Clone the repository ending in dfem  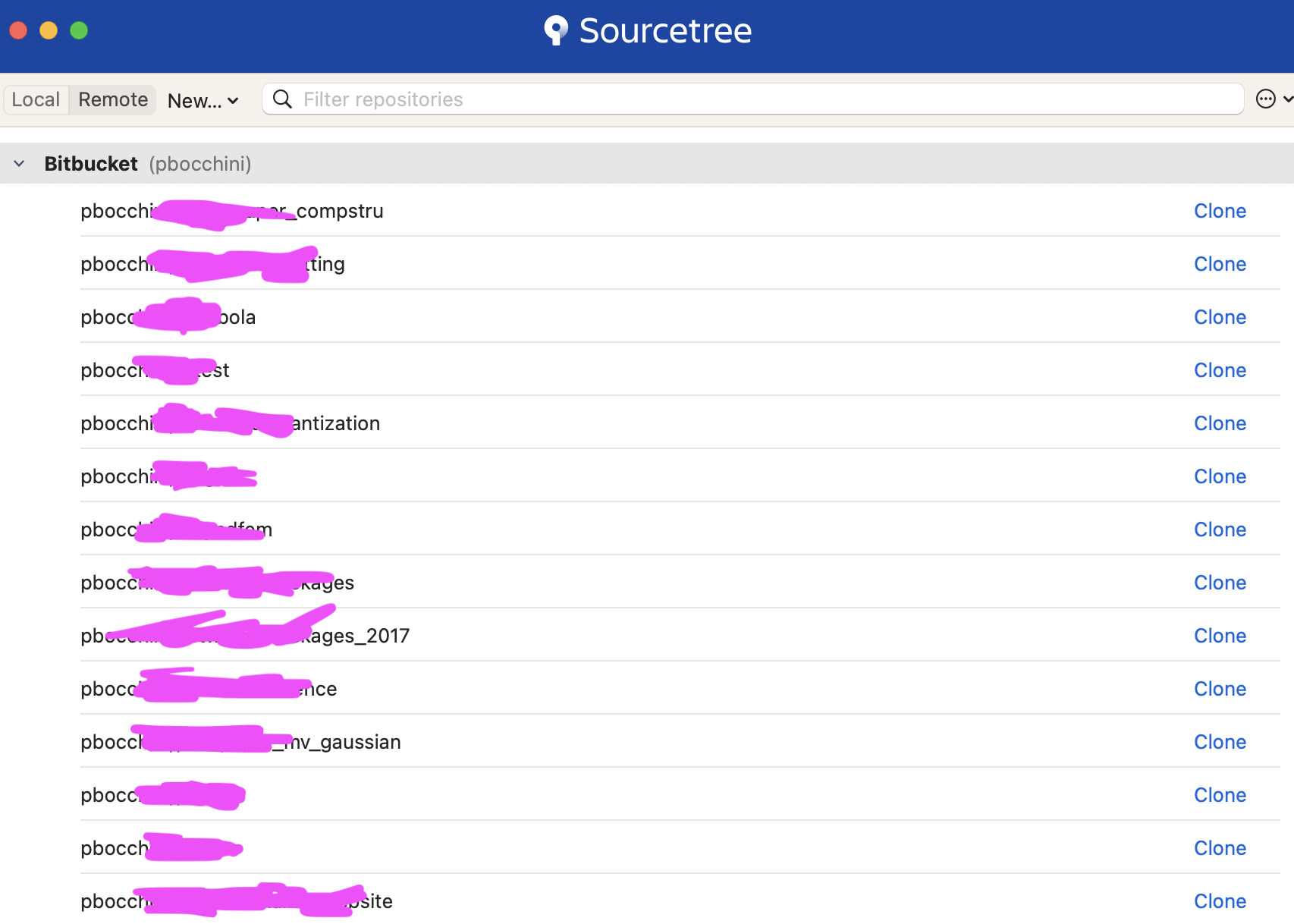(x=1220, y=530)
